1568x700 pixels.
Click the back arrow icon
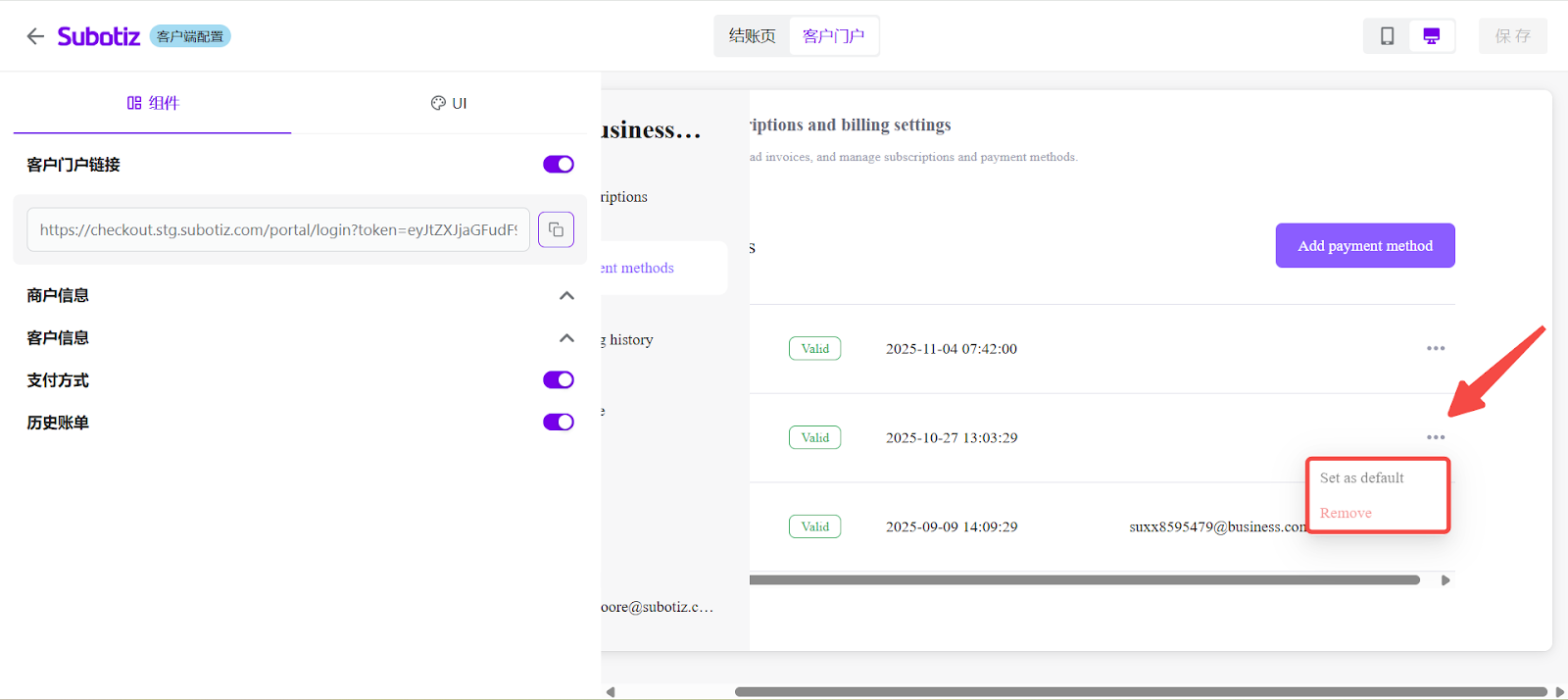35,36
